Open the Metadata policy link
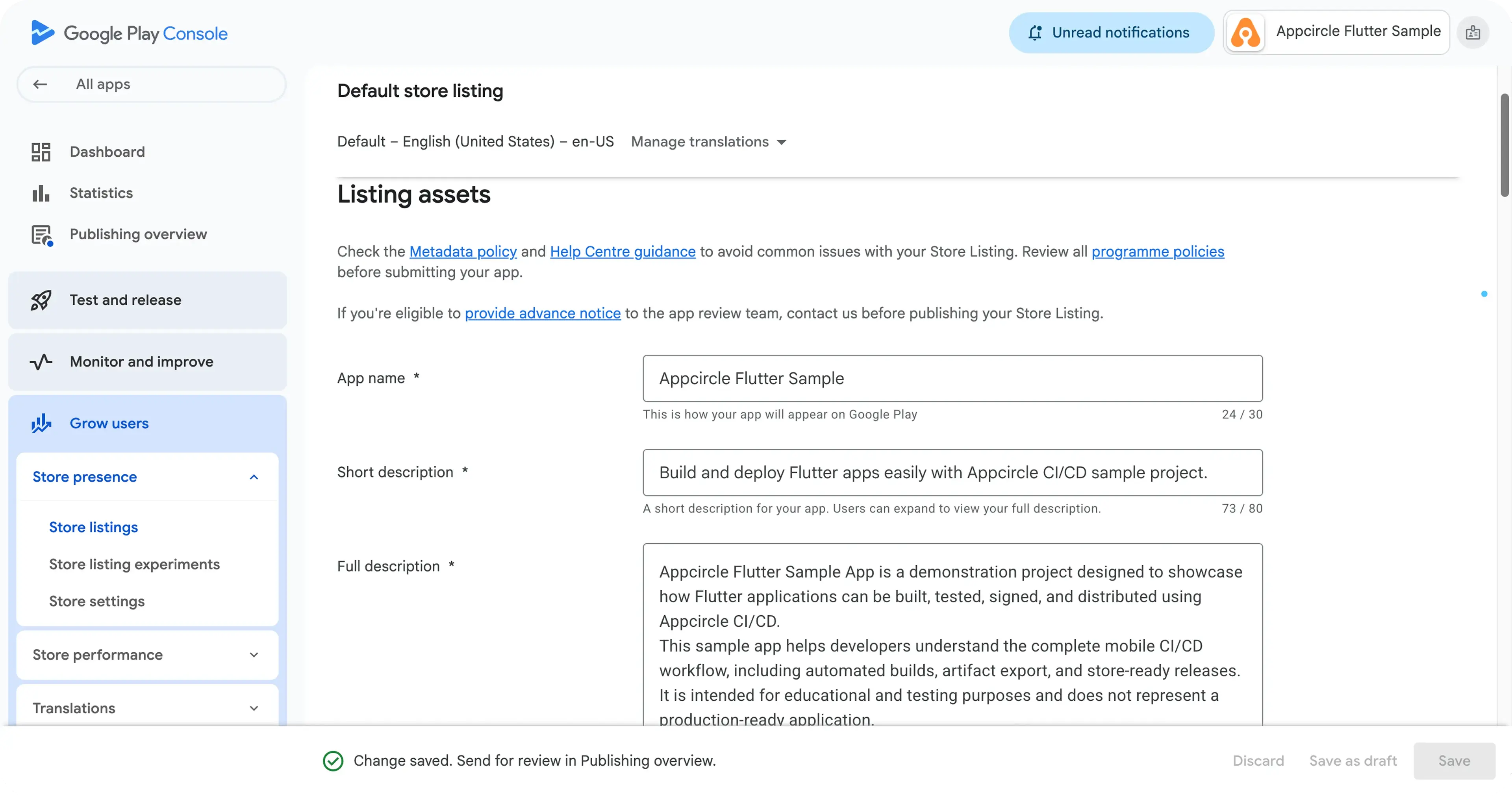The image size is (1512, 796). pyautogui.click(x=463, y=251)
